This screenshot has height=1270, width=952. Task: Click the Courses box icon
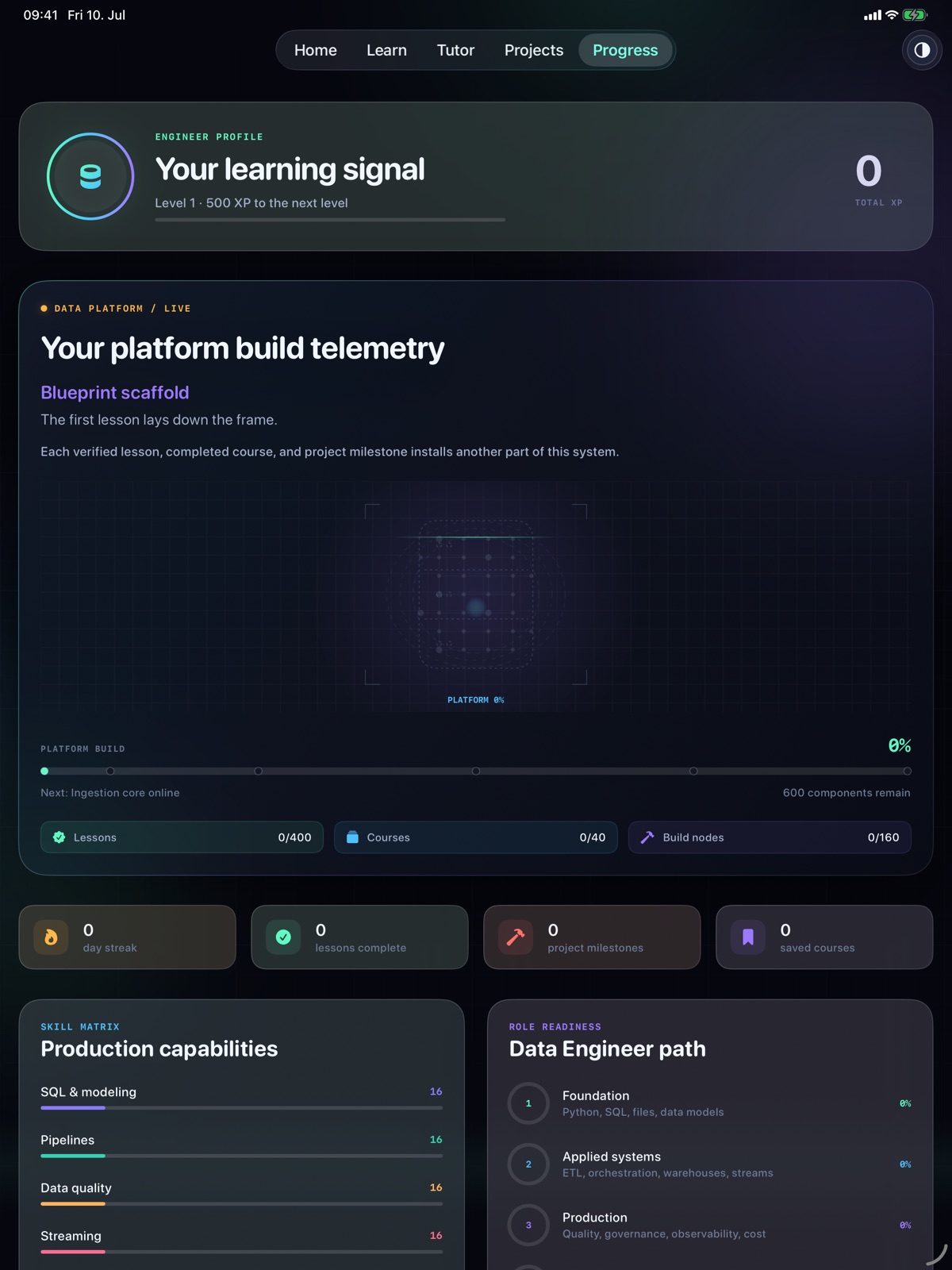[352, 837]
